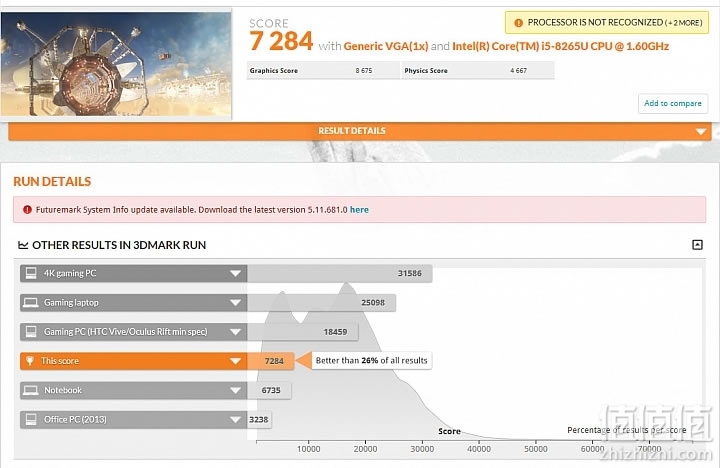The height and width of the screenshot is (468, 720).
Task: Click the 3238 Office PC score value
Action: coord(259,419)
